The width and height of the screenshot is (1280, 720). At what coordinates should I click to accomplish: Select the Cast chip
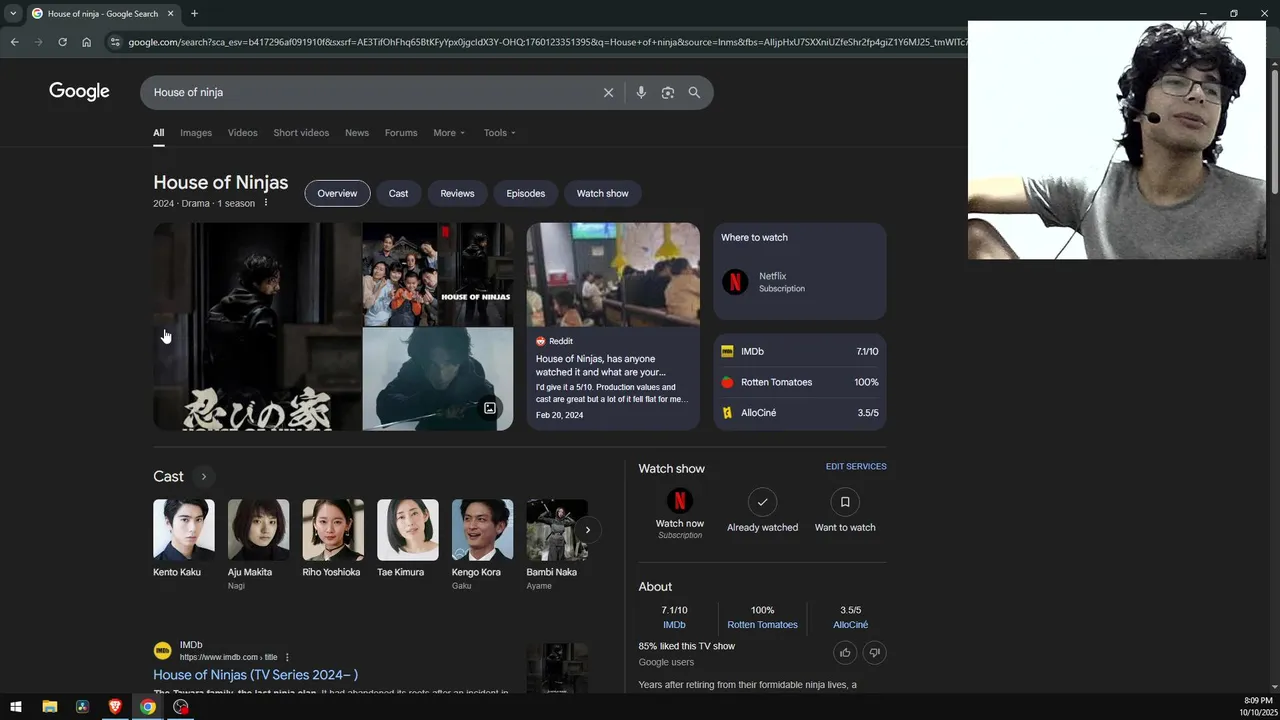(398, 193)
